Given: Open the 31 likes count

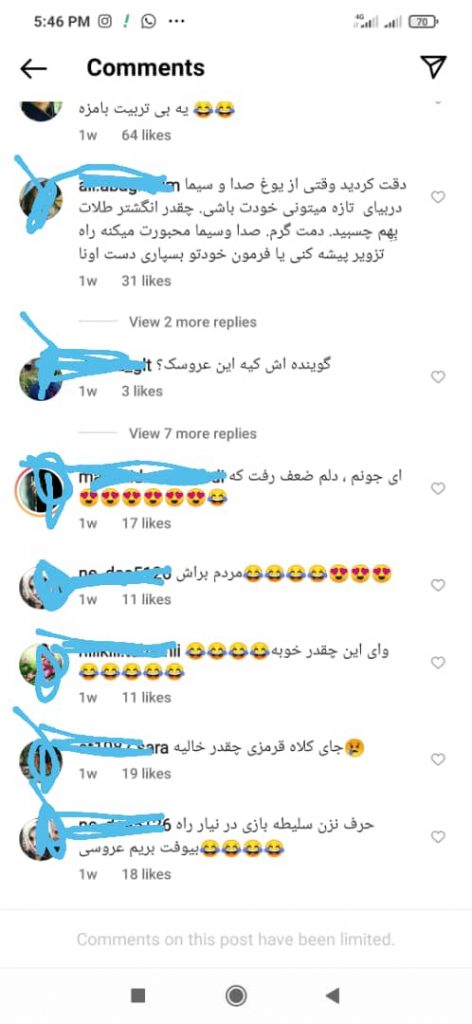Looking at the screenshot, I should tap(146, 281).
